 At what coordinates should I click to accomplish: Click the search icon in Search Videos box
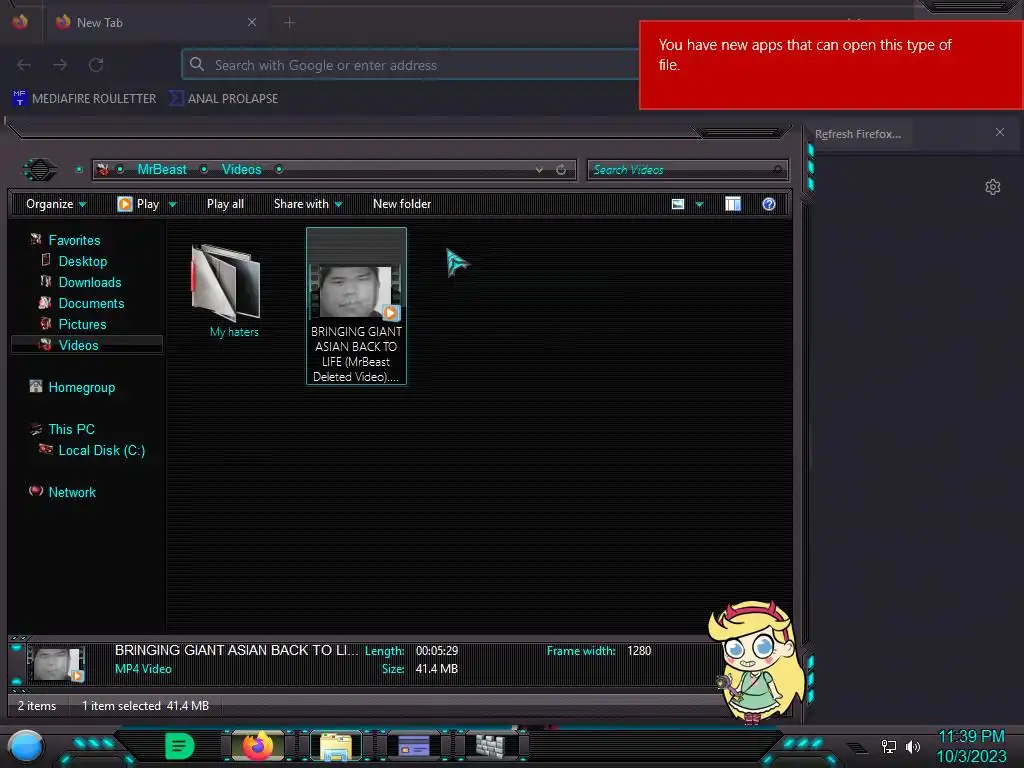(x=777, y=170)
